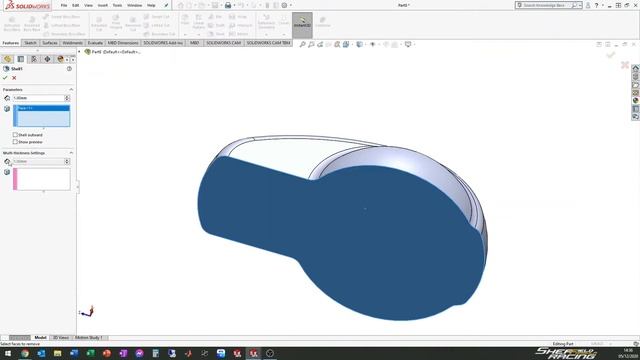Open View Settings monitor icon
The width and height of the screenshot is (640, 360).
click(x=408, y=44)
